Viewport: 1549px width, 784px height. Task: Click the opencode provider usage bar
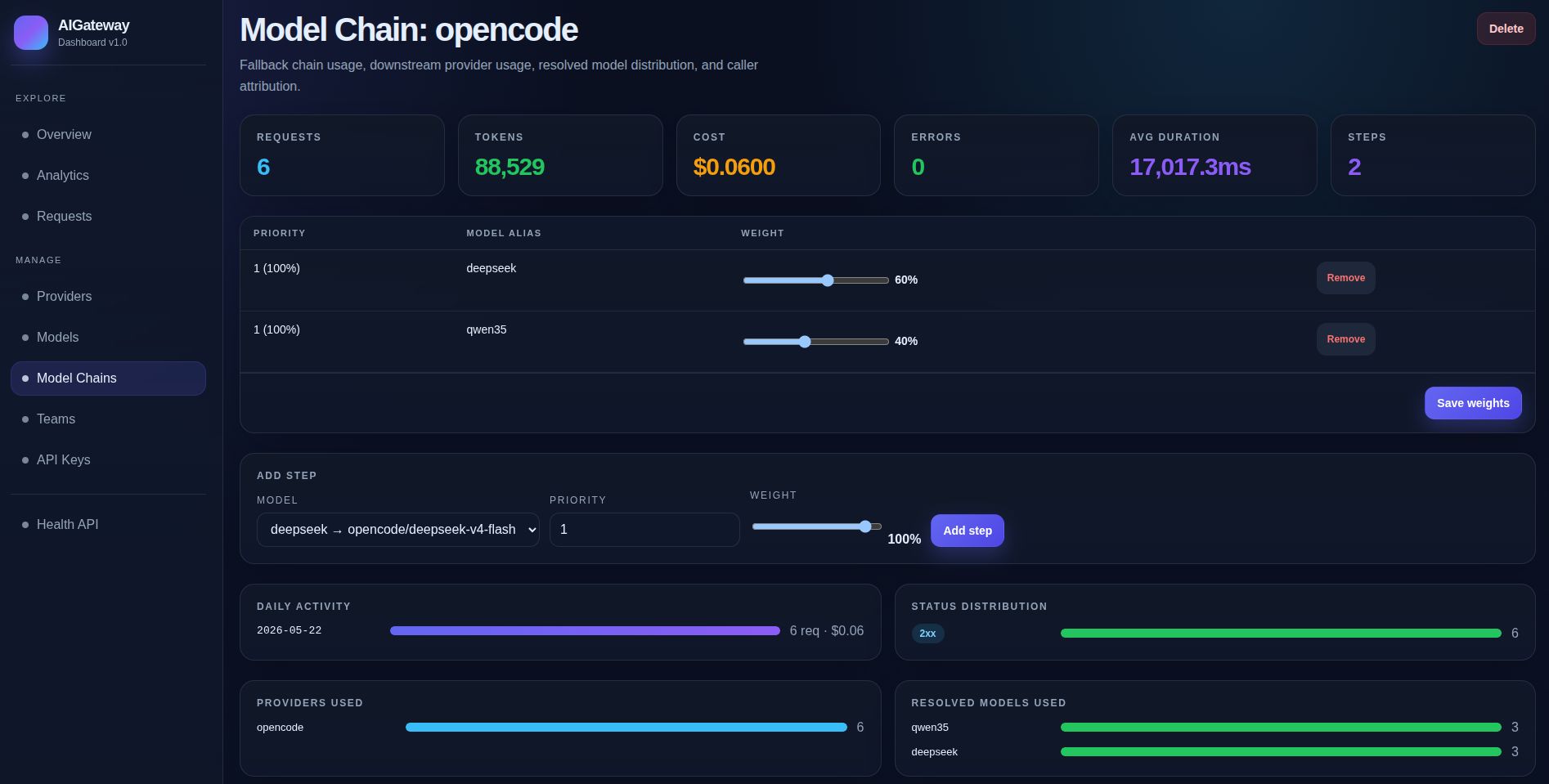coord(626,727)
